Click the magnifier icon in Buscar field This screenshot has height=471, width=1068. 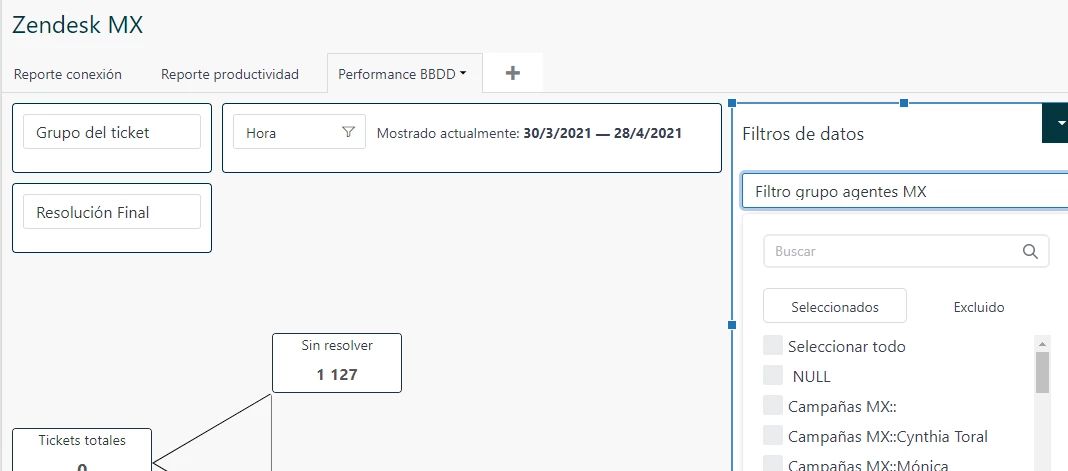[1031, 251]
